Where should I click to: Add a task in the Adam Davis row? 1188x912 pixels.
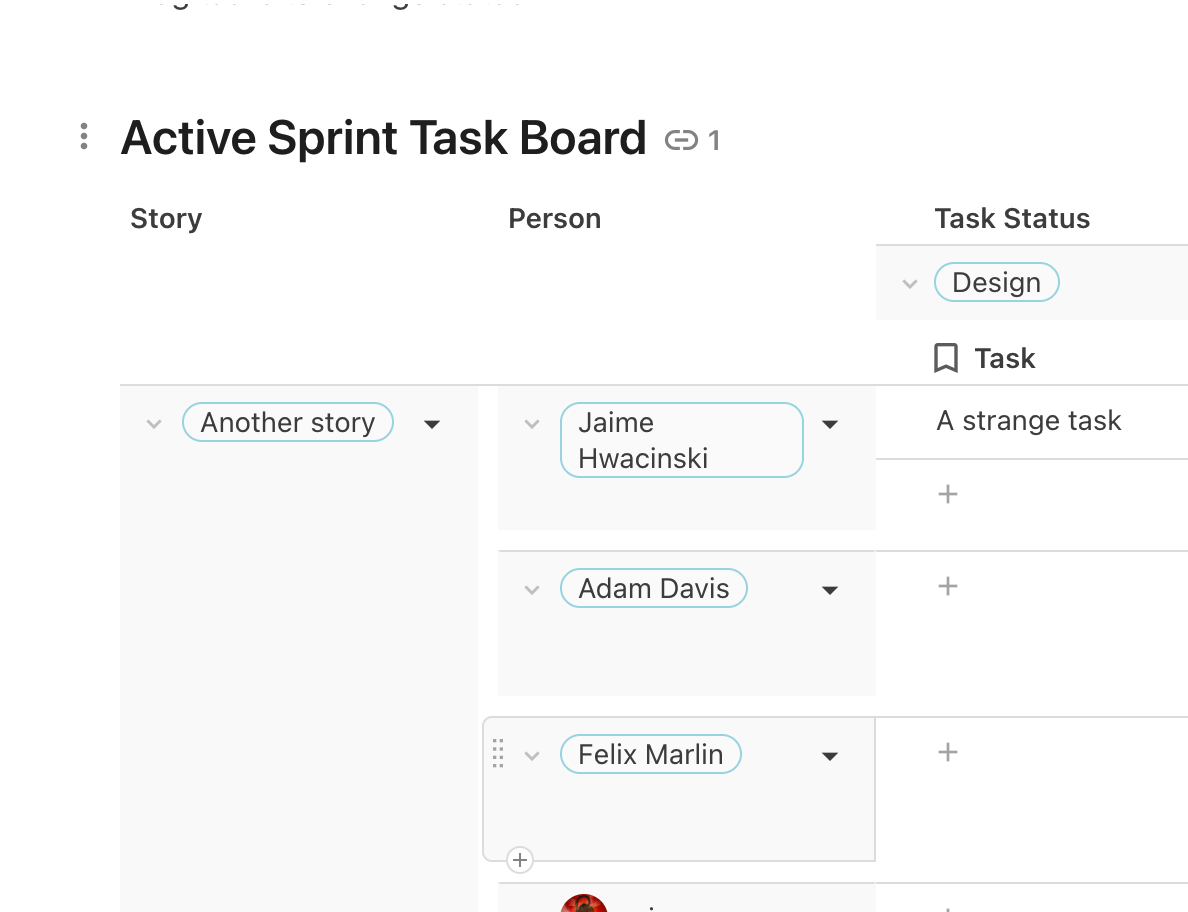tap(948, 586)
